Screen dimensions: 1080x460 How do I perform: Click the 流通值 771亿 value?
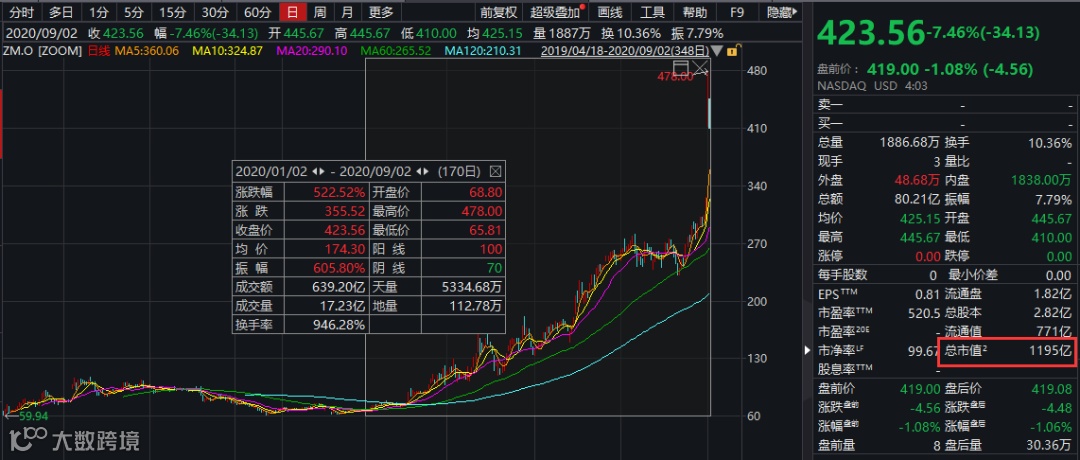tap(1055, 332)
